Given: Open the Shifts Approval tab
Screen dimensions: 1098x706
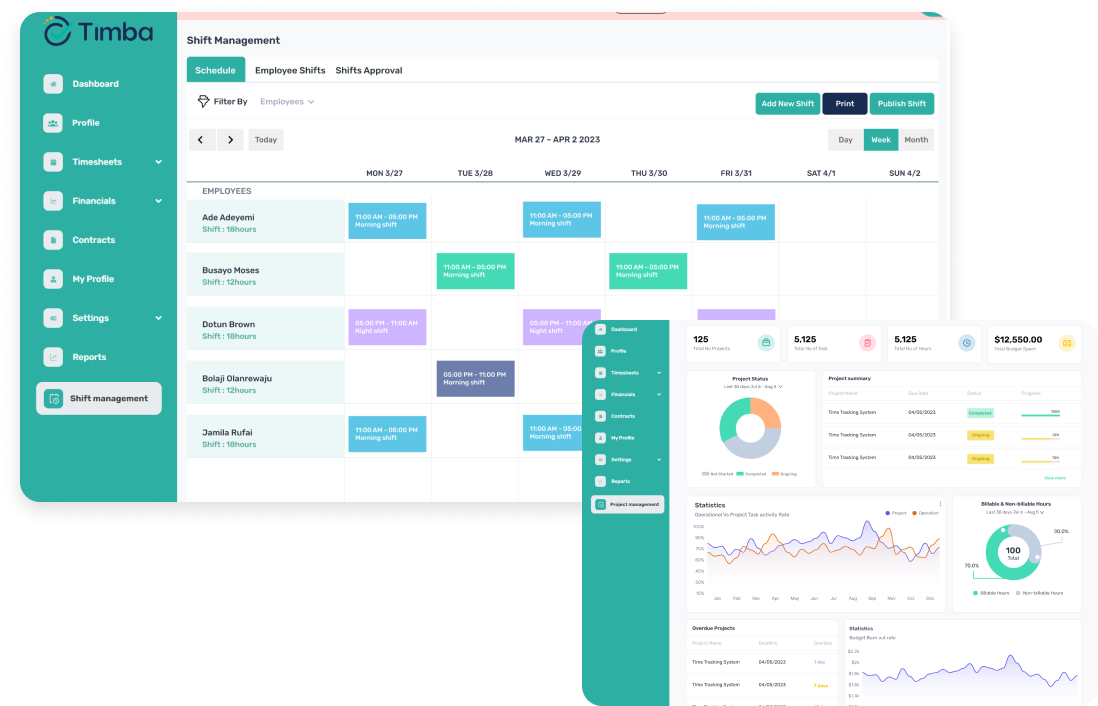Looking at the screenshot, I should pyautogui.click(x=369, y=71).
